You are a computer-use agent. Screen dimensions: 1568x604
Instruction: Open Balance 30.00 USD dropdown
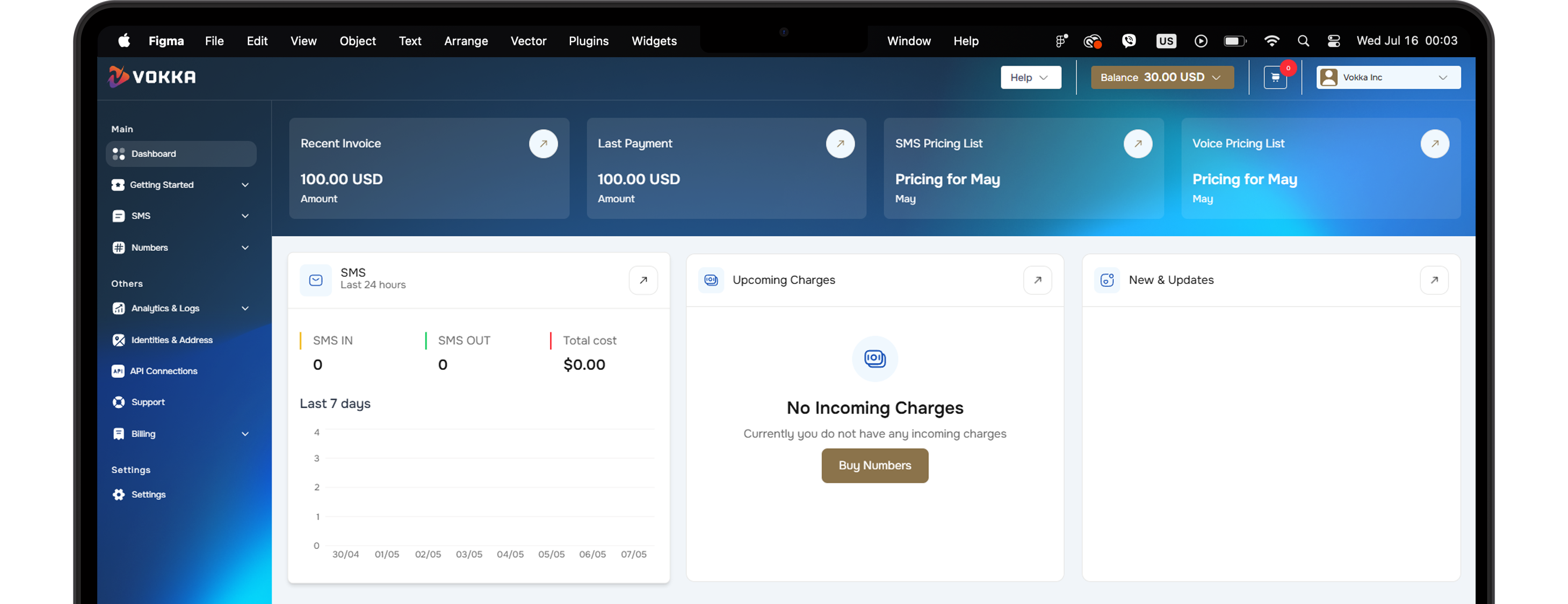pos(1162,78)
